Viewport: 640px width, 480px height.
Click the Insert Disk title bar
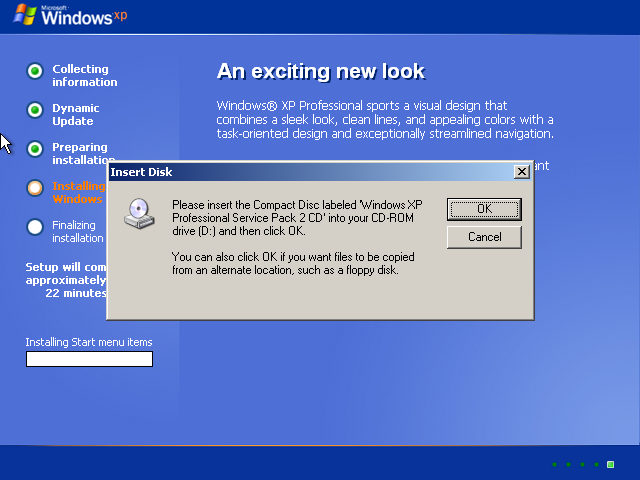pos(300,172)
